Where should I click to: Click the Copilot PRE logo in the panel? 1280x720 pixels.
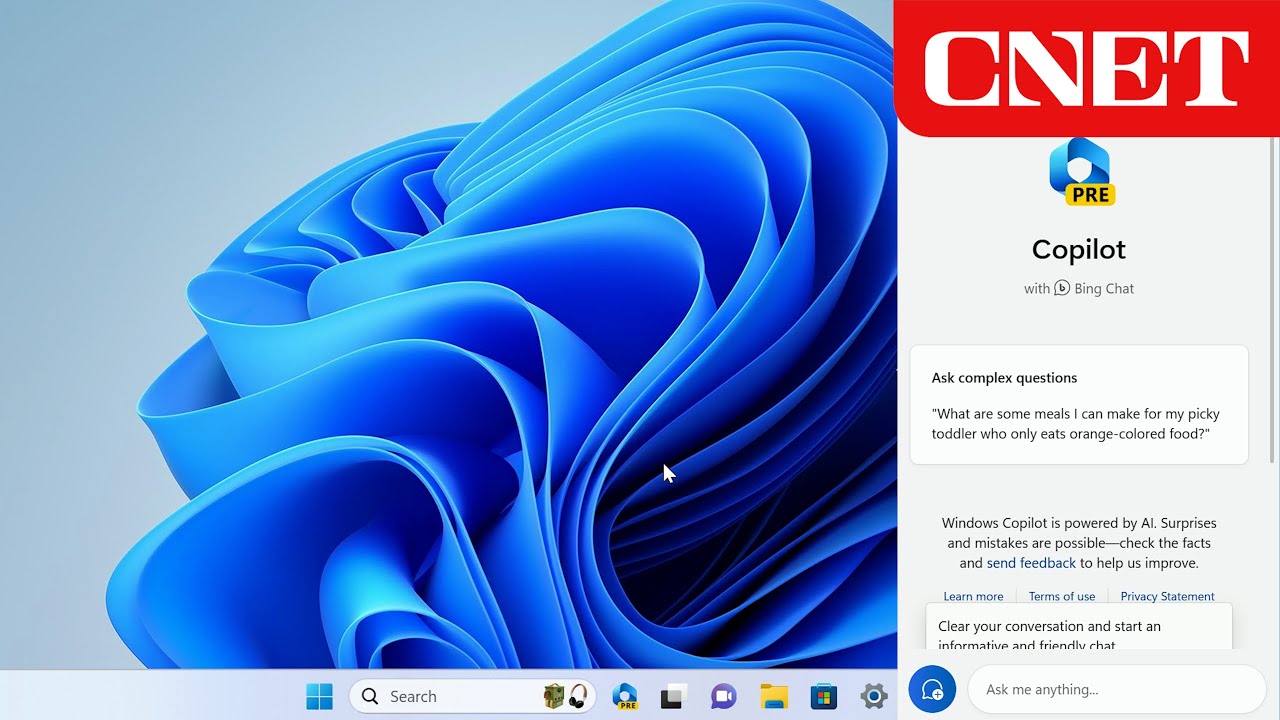click(x=1081, y=173)
